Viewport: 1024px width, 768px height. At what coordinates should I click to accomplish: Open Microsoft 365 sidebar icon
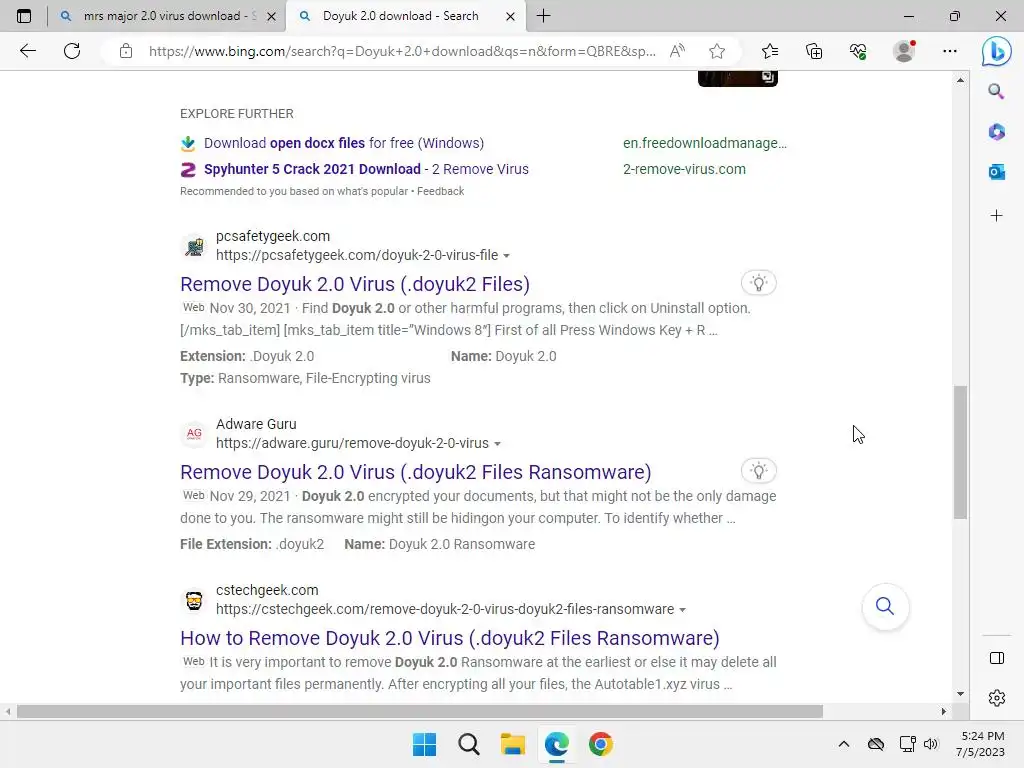click(996, 131)
